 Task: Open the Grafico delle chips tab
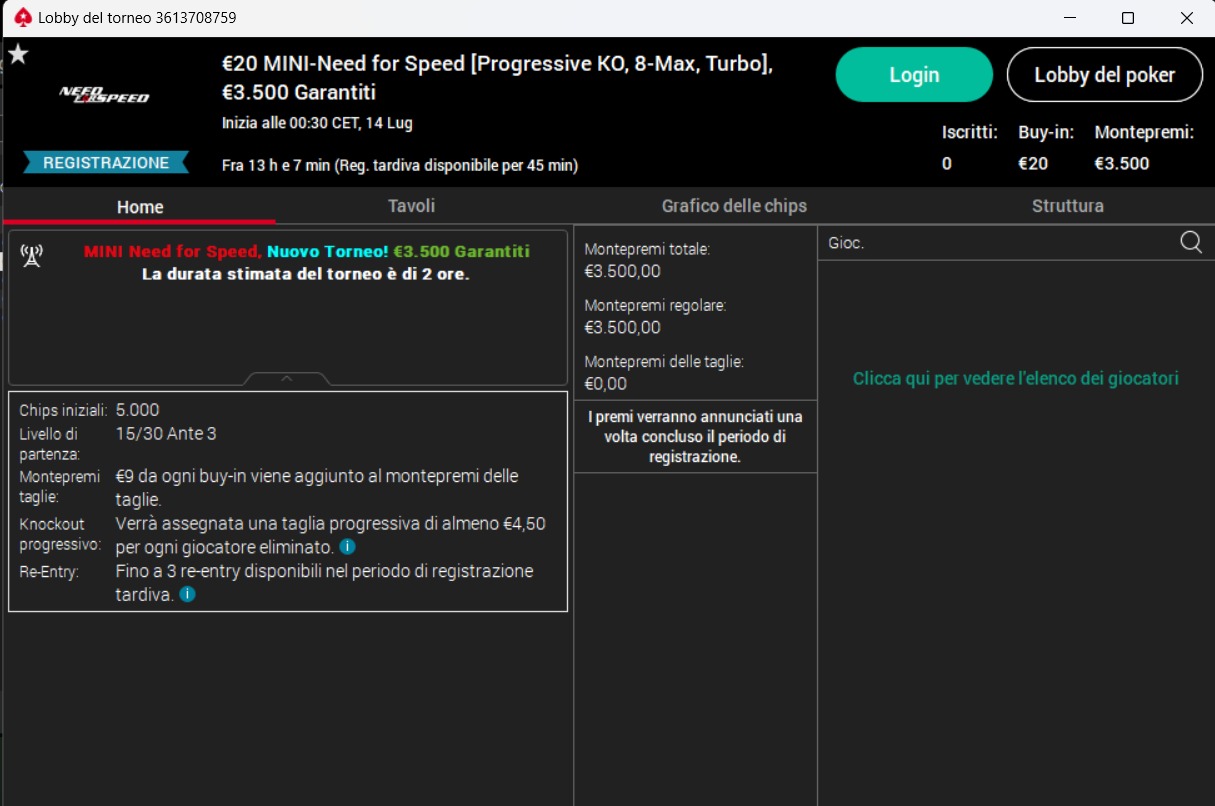point(734,206)
